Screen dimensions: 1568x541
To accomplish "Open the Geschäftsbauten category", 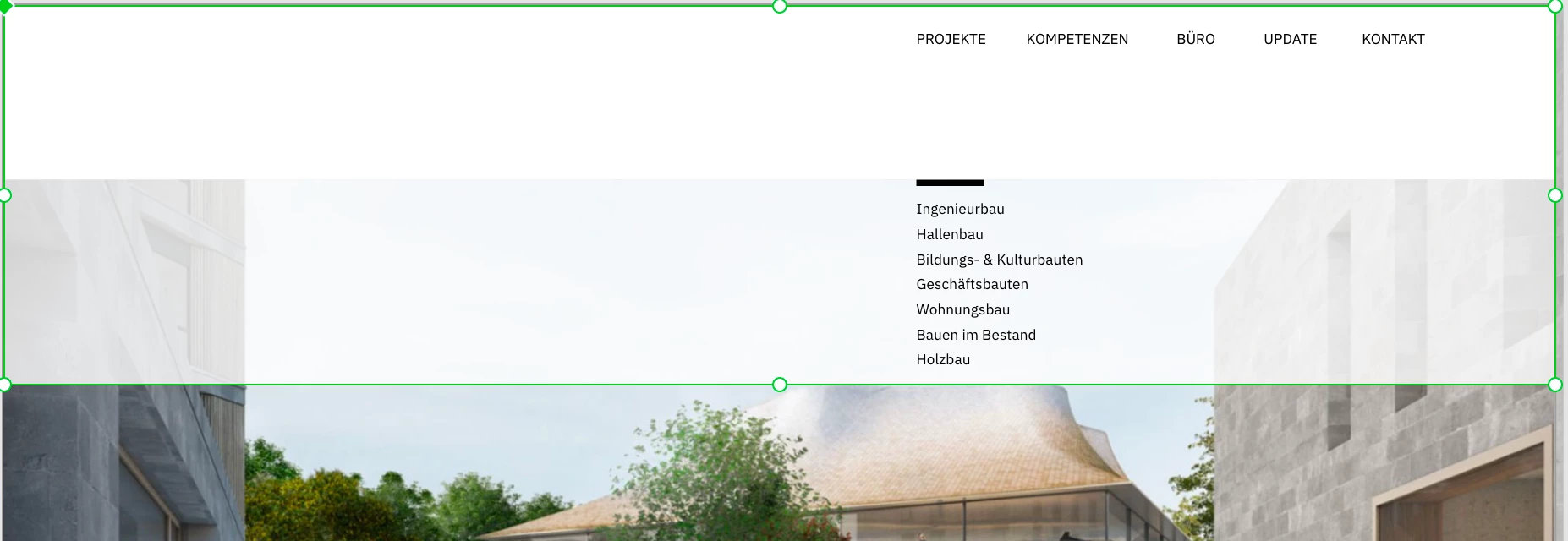I will click(x=972, y=284).
